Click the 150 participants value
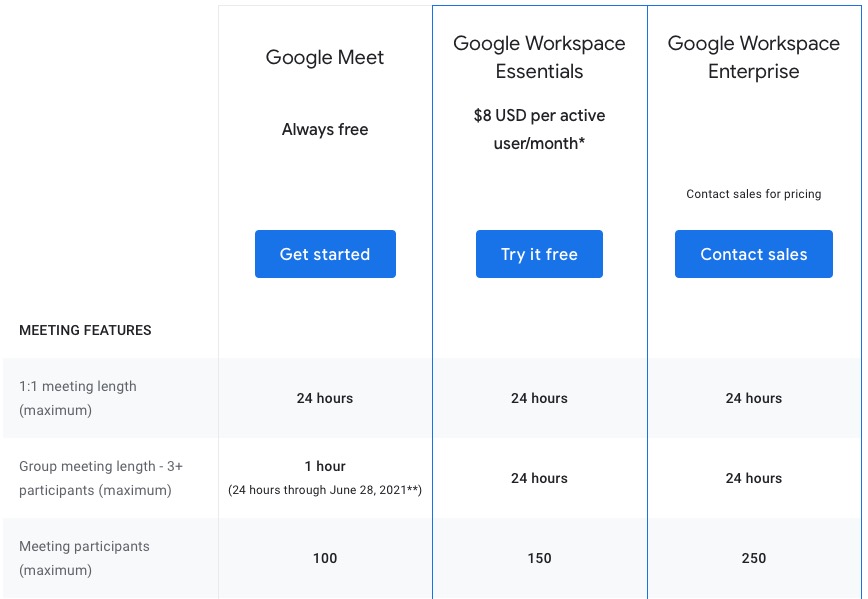 (x=539, y=558)
